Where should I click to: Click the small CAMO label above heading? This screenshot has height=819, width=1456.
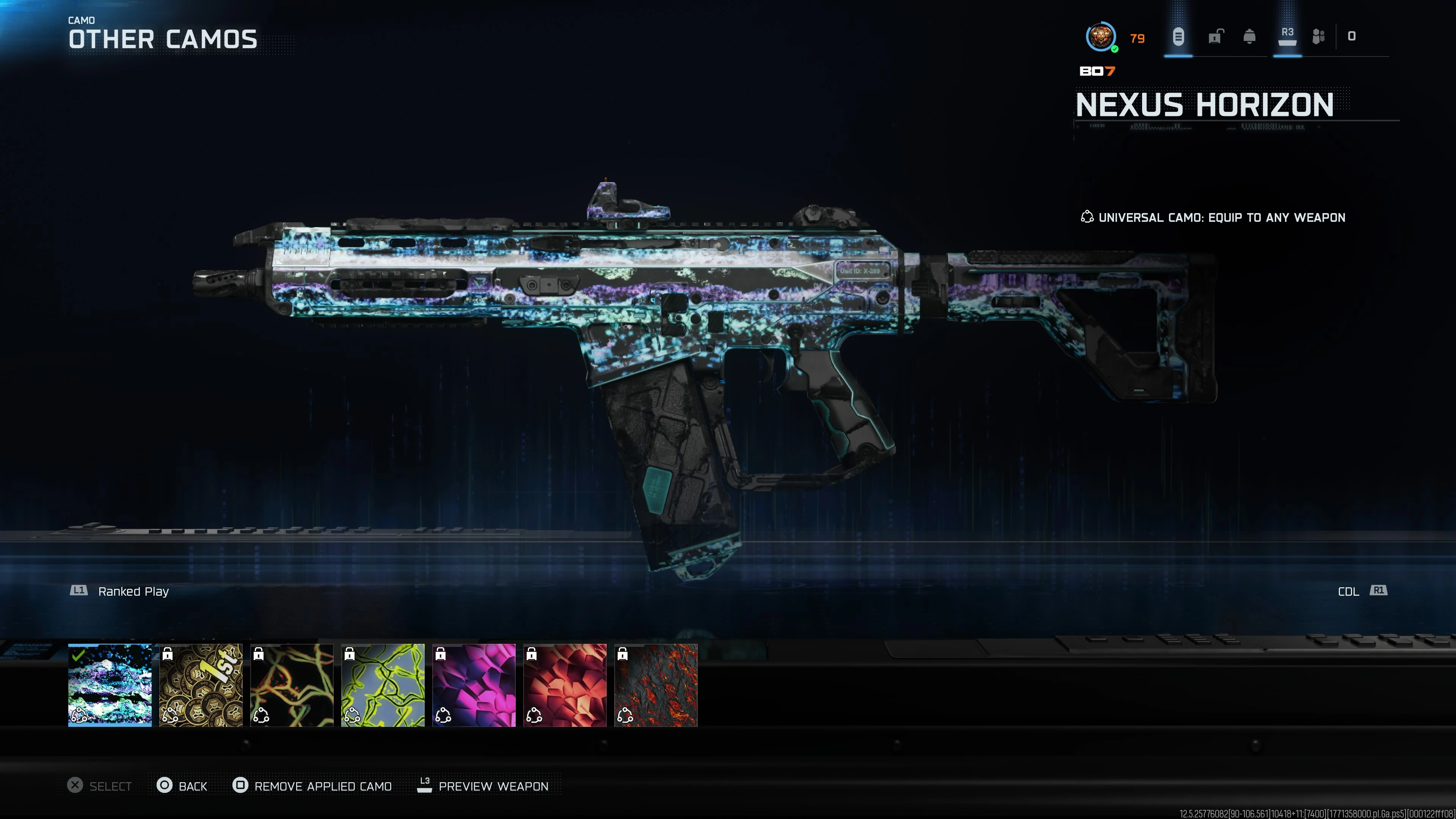(82, 20)
